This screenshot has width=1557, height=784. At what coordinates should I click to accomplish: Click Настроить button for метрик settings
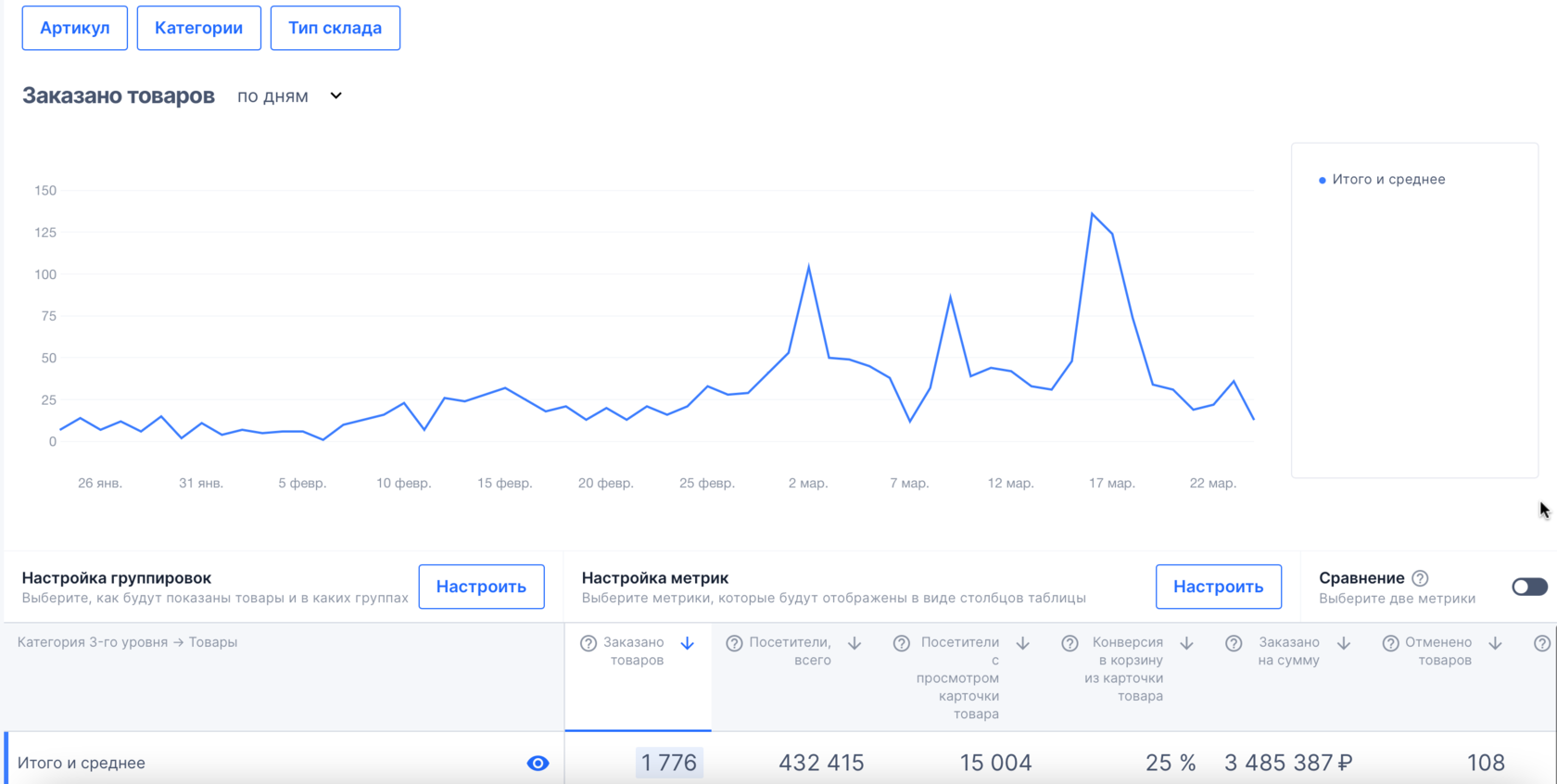pyautogui.click(x=1218, y=587)
